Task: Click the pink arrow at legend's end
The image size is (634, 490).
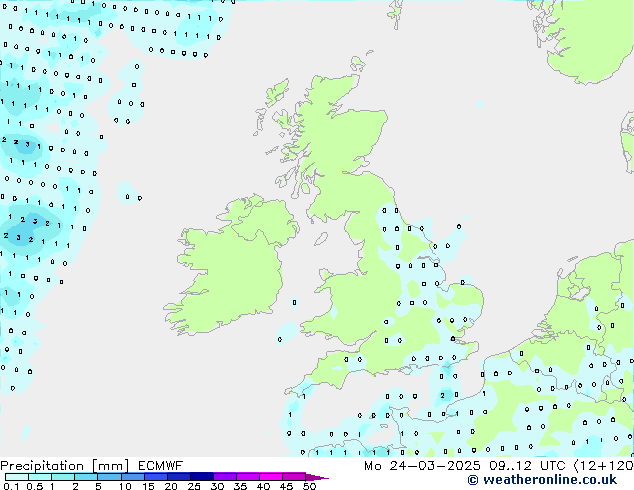Action: (x=320, y=477)
